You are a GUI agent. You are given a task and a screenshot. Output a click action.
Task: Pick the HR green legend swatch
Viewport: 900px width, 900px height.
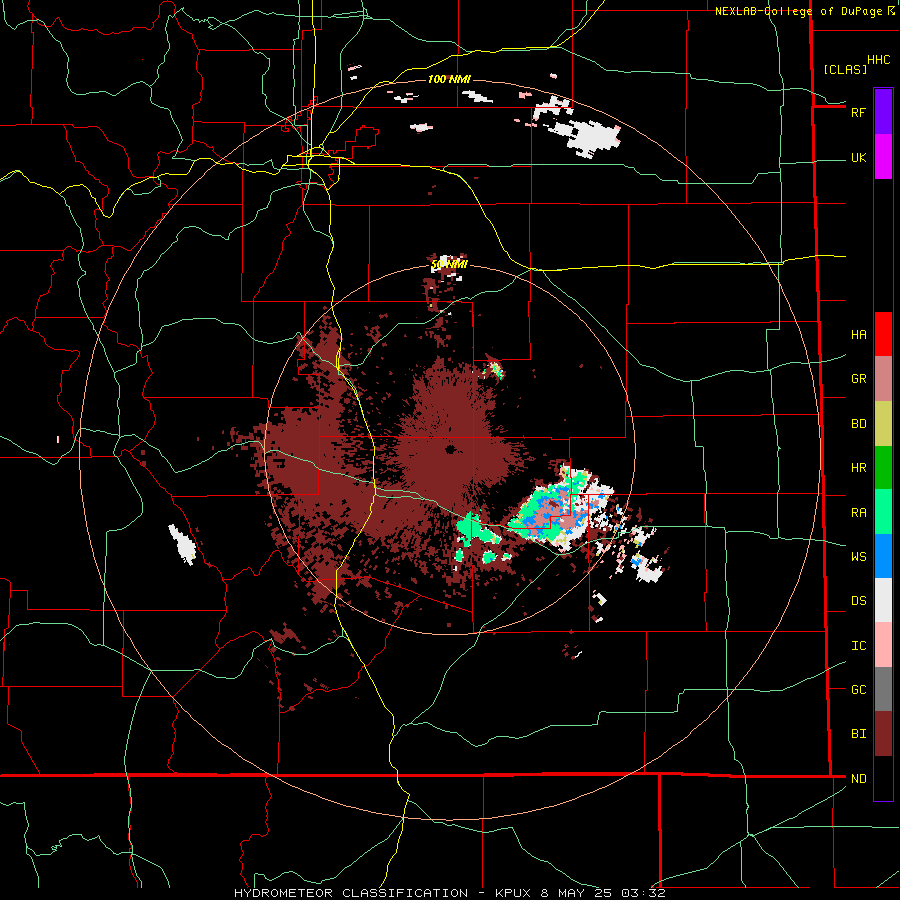(x=883, y=468)
